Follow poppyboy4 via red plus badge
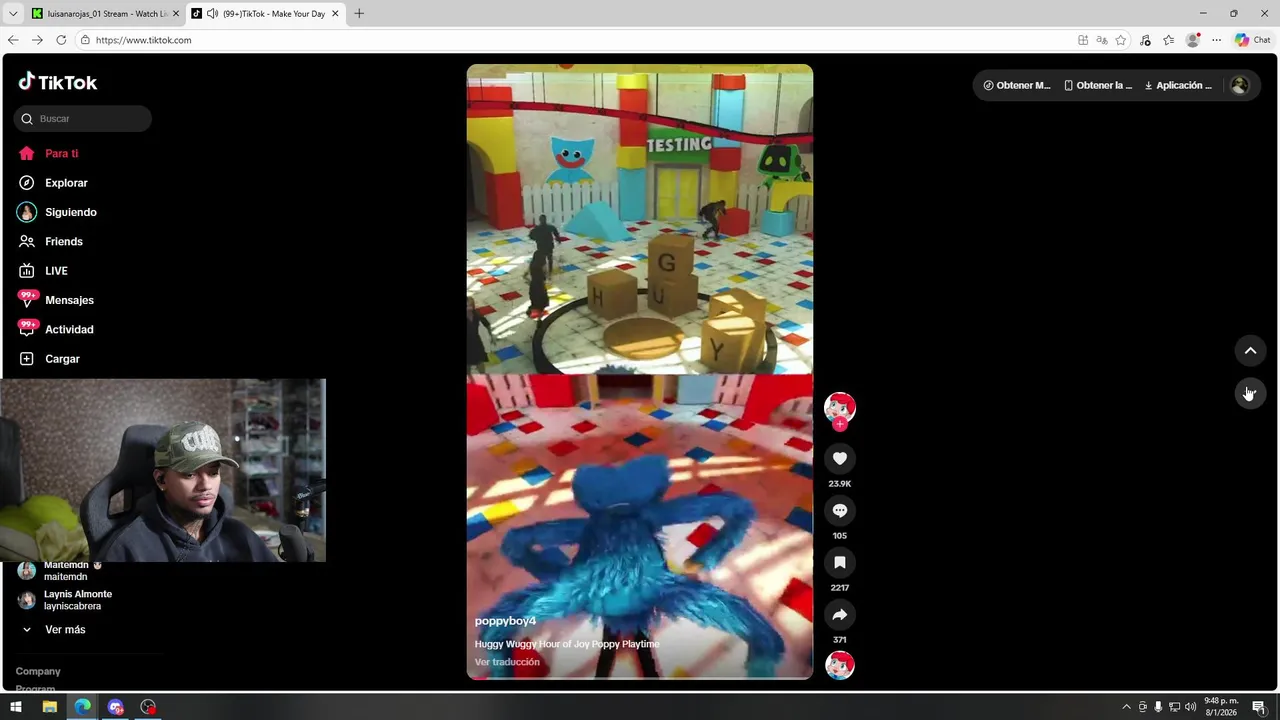The width and height of the screenshot is (1280, 720). (x=840, y=424)
